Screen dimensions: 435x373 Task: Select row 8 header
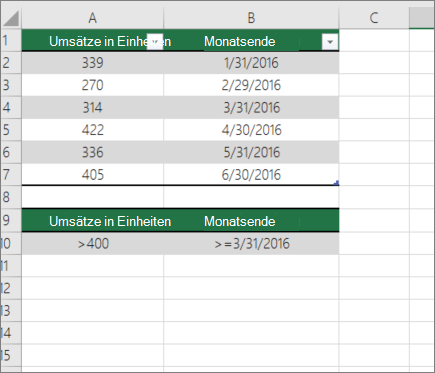(x=11, y=197)
